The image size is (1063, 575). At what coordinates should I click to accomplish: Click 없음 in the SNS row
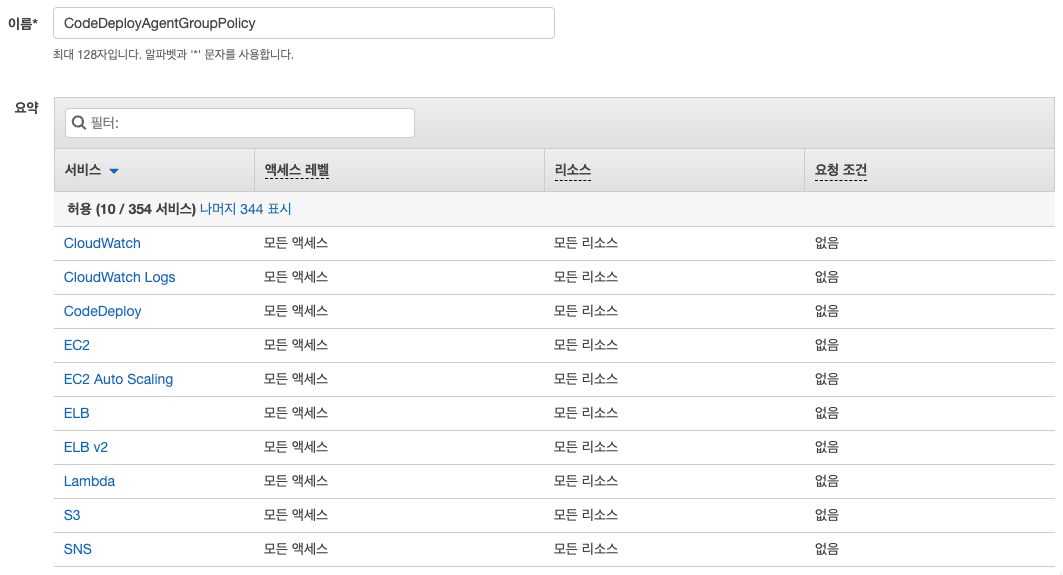point(827,548)
